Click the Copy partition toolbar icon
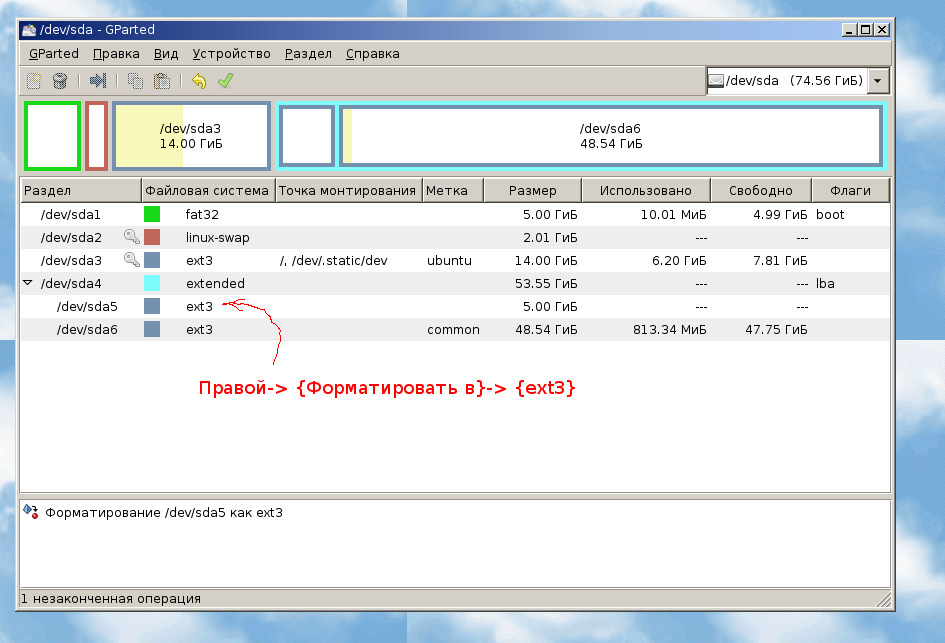Viewport: 945px width, 643px height. click(135, 81)
